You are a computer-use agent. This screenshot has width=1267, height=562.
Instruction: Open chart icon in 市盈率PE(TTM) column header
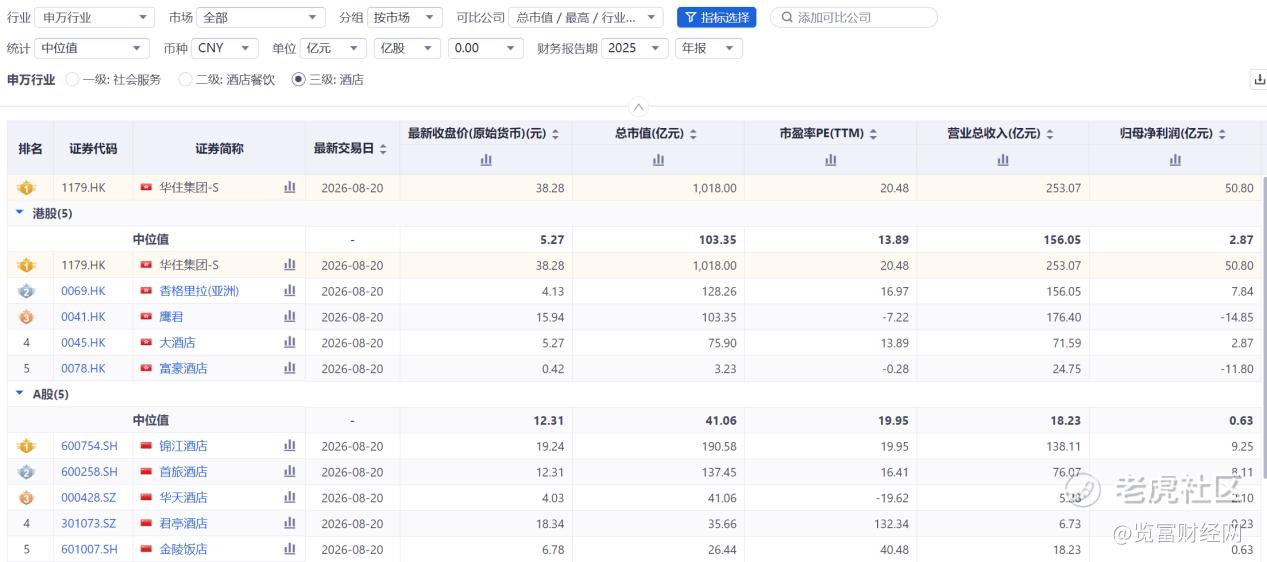coord(830,160)
